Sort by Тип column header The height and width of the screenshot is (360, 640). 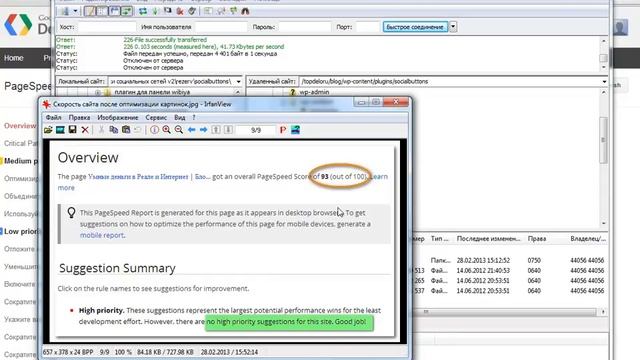tap(440, 239)
